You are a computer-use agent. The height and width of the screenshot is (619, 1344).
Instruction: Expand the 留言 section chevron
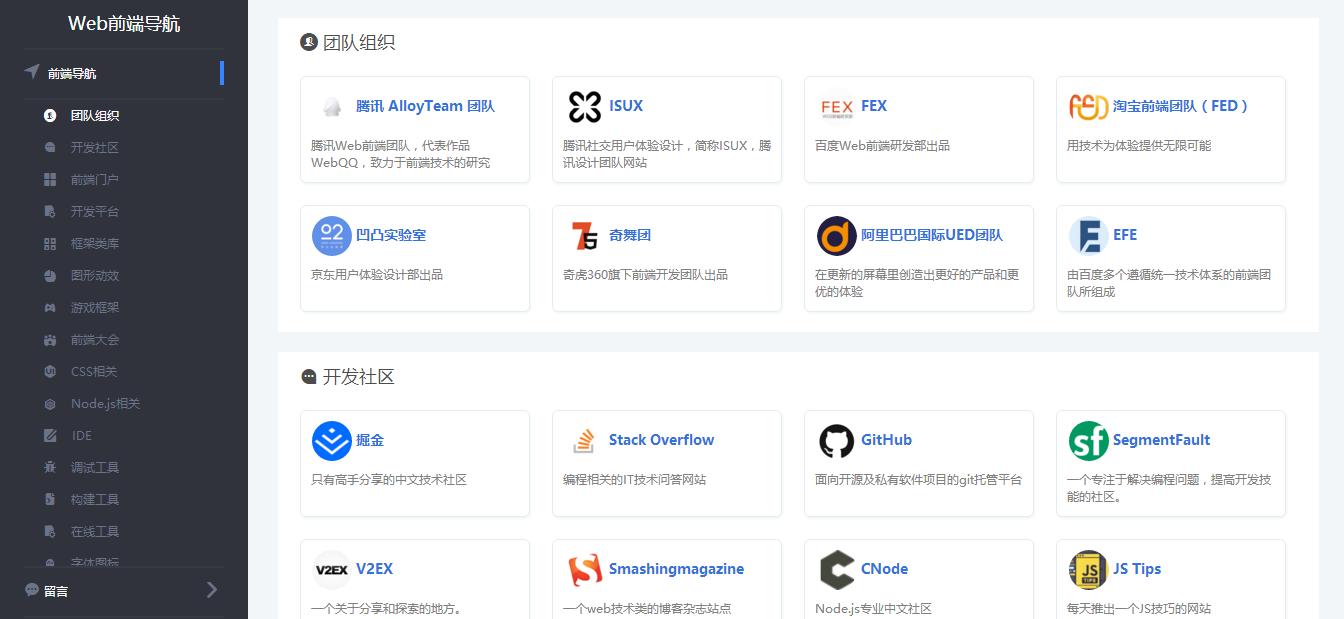click(x=211, y=590)
